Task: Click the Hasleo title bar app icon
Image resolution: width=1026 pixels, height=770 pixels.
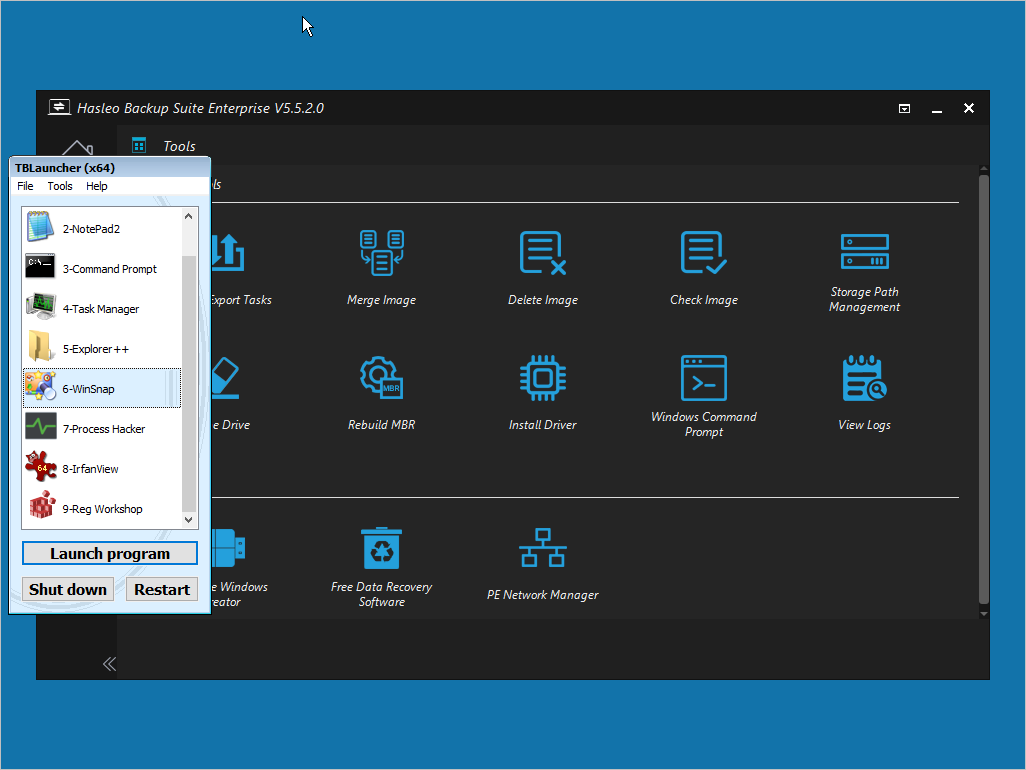Action: 60,107
